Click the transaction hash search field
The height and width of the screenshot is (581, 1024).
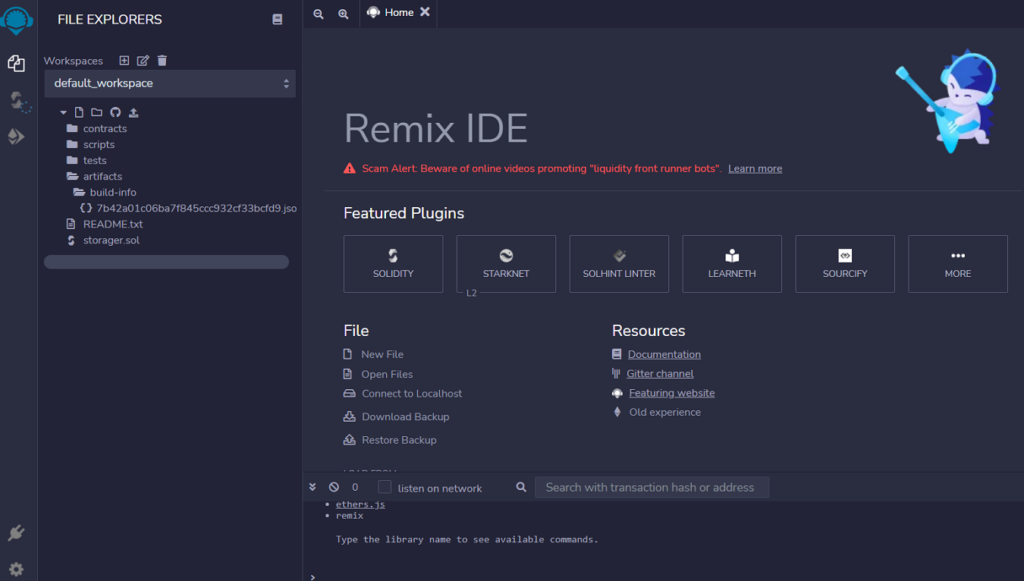coord(651,487)
